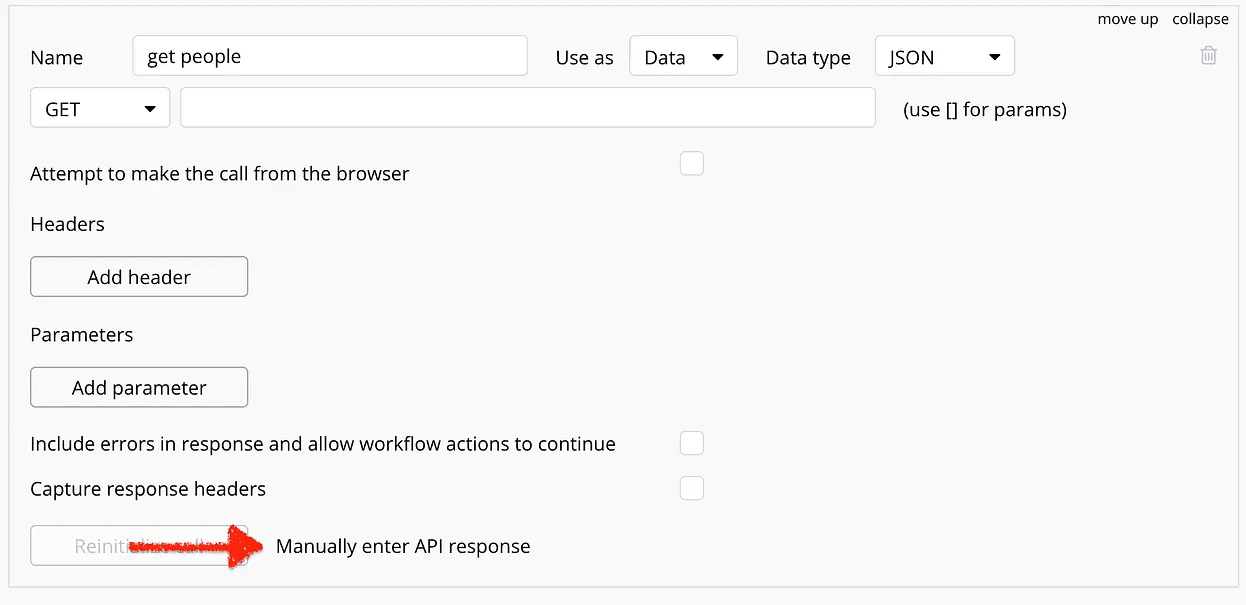Image resolution: width=1246 pixels, height=605 pixels.
Task: Click the 'move up' link
Action: 1128,19
